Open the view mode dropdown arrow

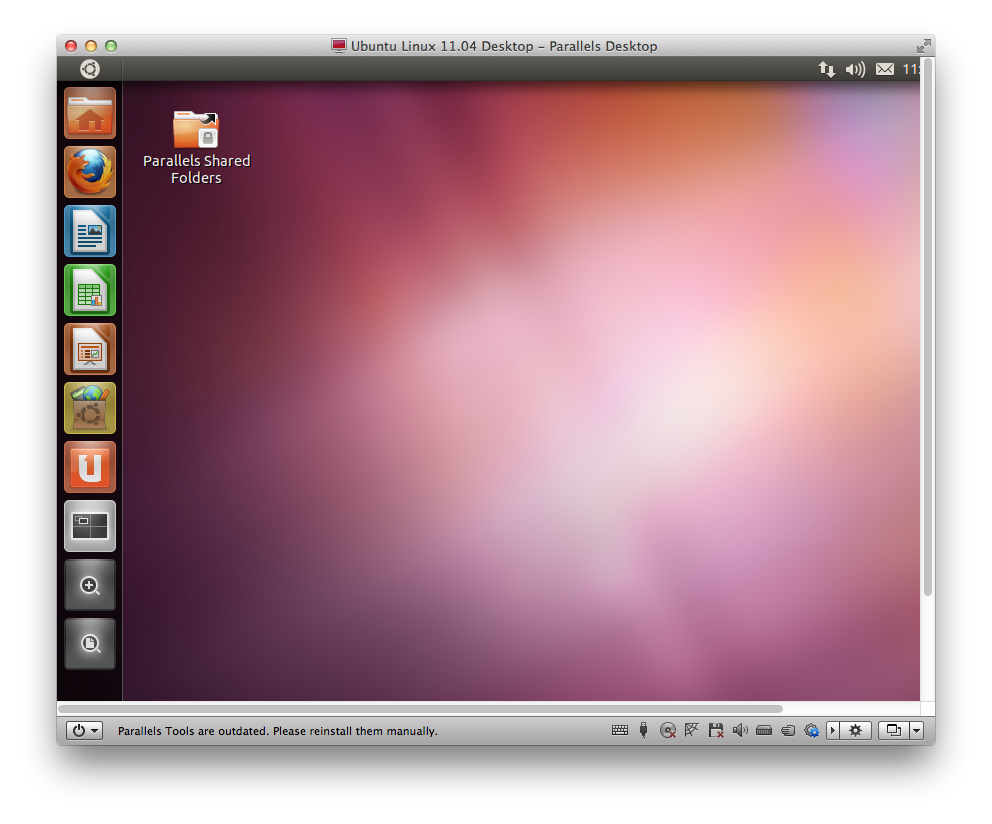pyautogui.click(x=917, y=730)
